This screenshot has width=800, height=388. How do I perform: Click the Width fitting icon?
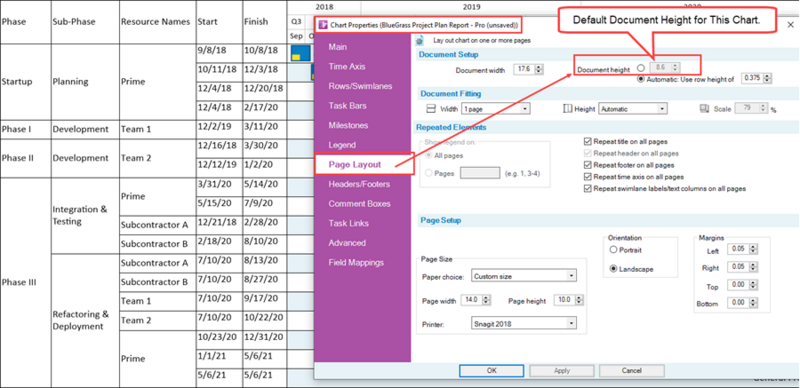tap(431, 109)
